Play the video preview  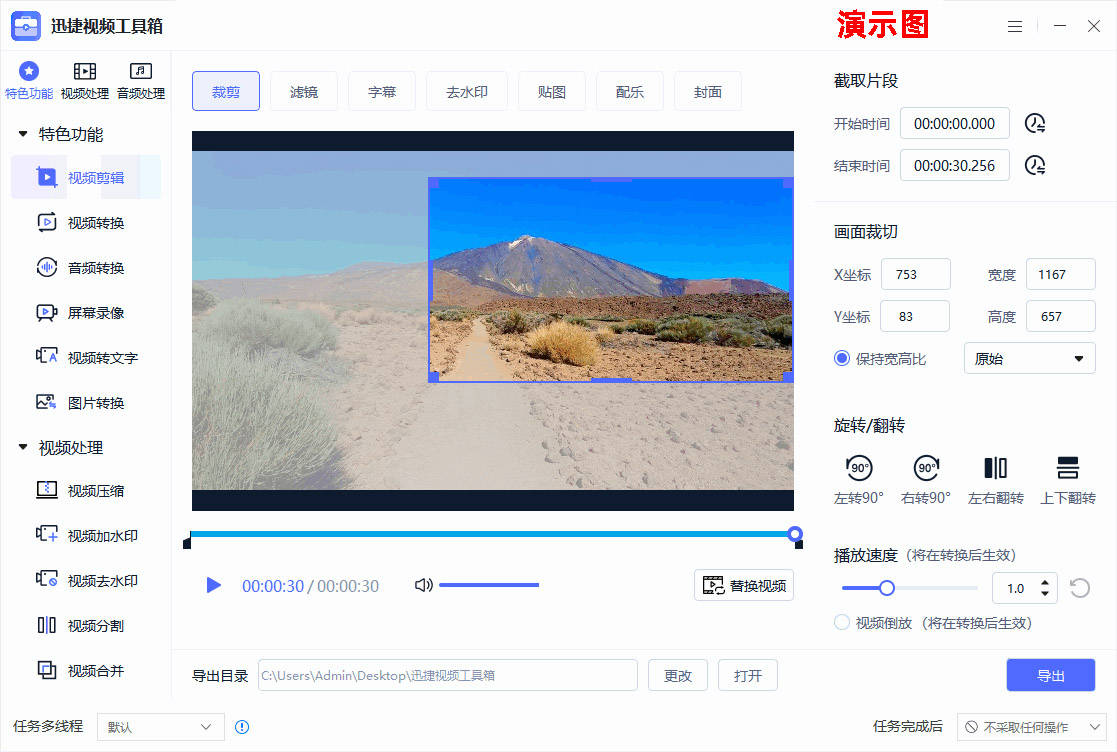(x=213, y=585)
